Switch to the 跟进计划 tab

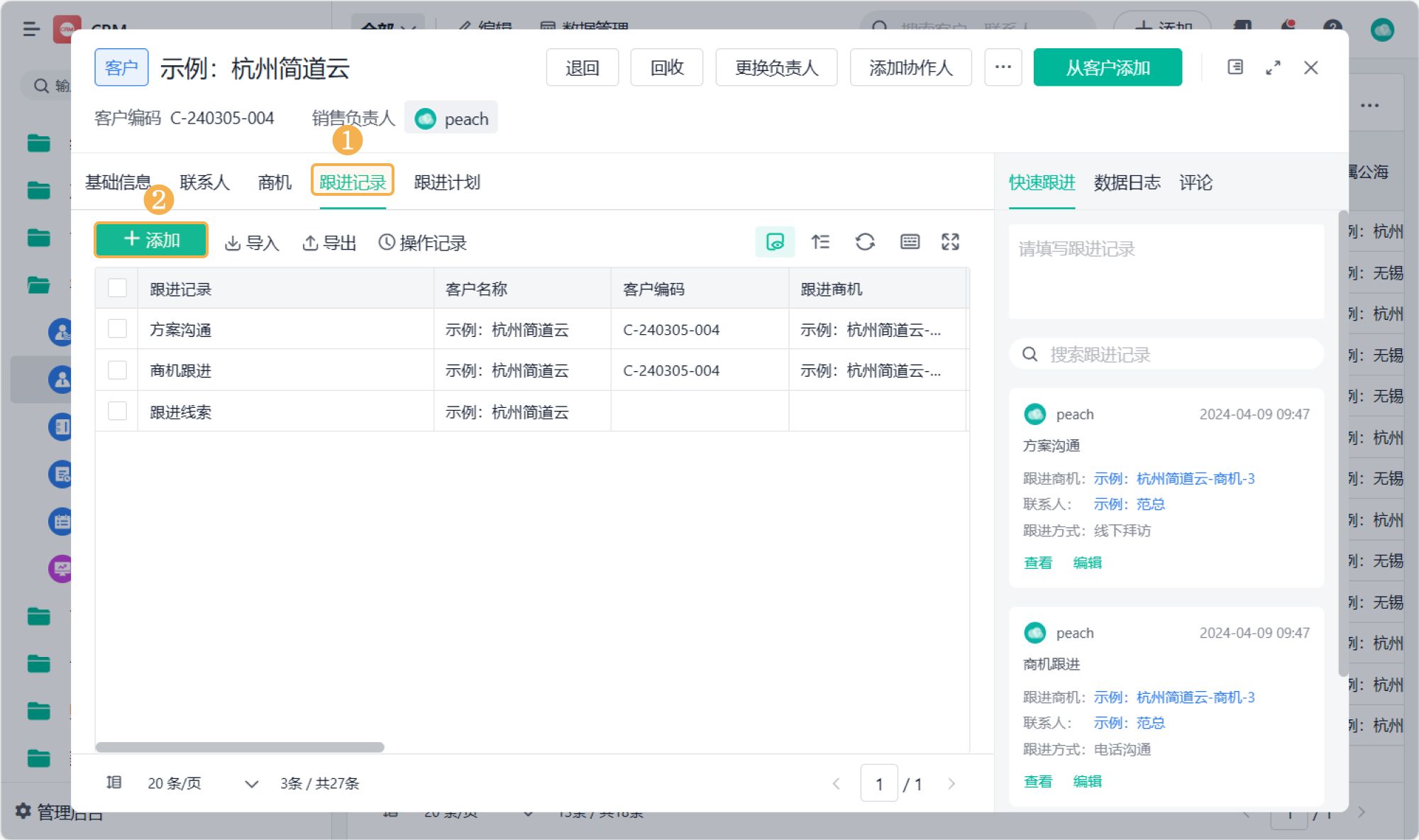pyautogui.click(x=447, y=183)
